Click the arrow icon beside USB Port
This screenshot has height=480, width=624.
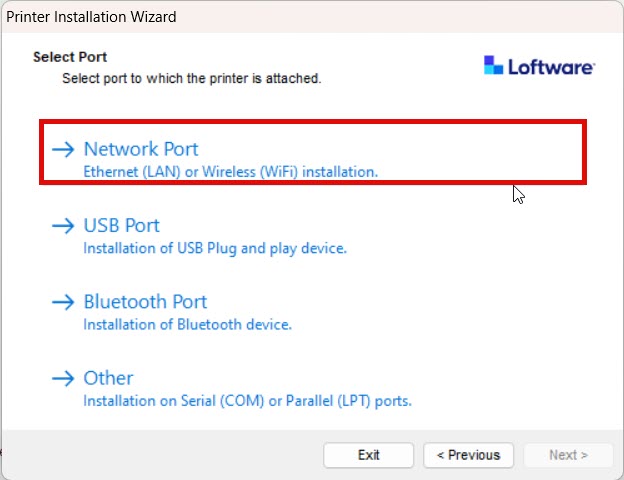63,226
